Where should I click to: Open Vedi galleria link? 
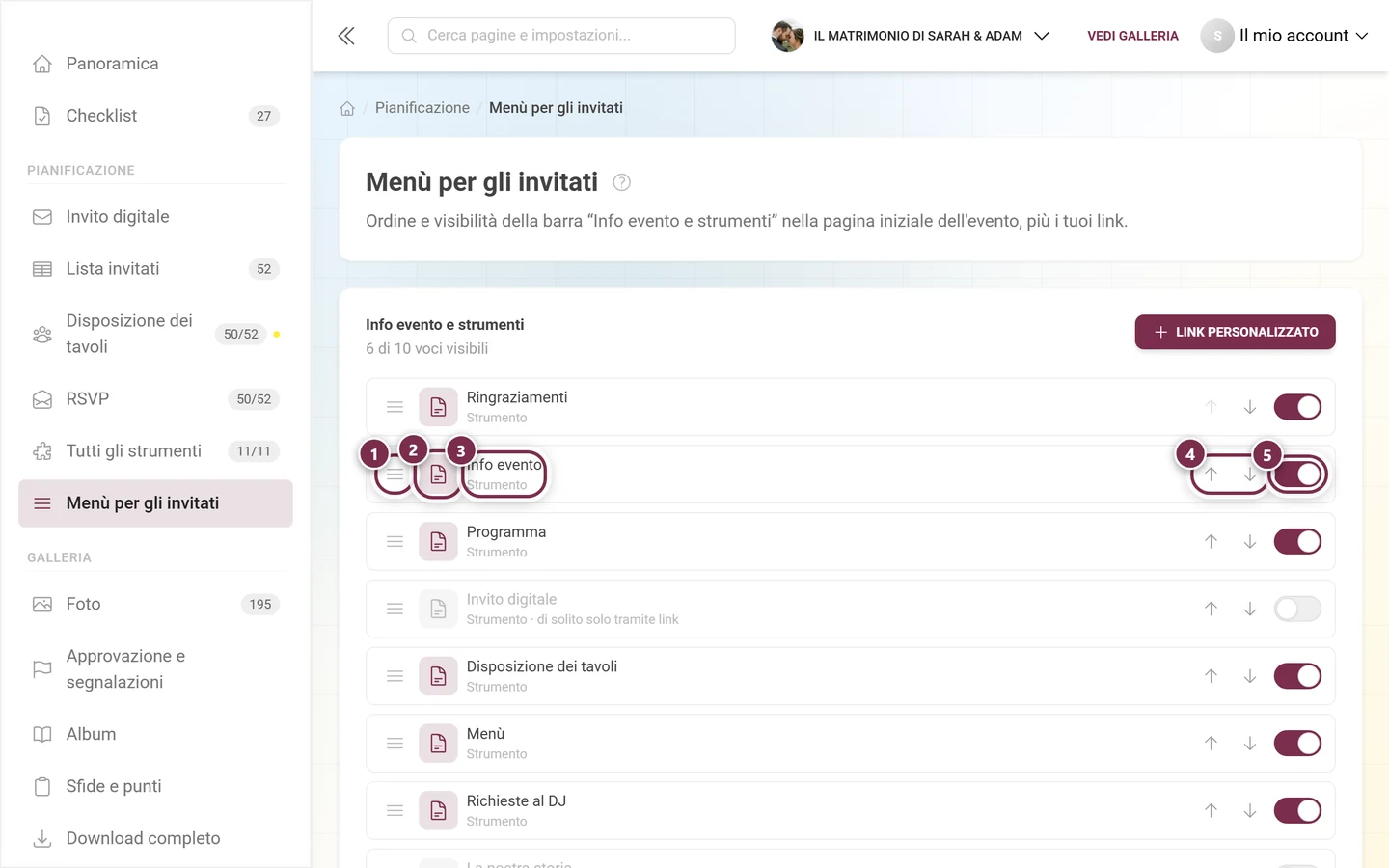[1132, 36]
